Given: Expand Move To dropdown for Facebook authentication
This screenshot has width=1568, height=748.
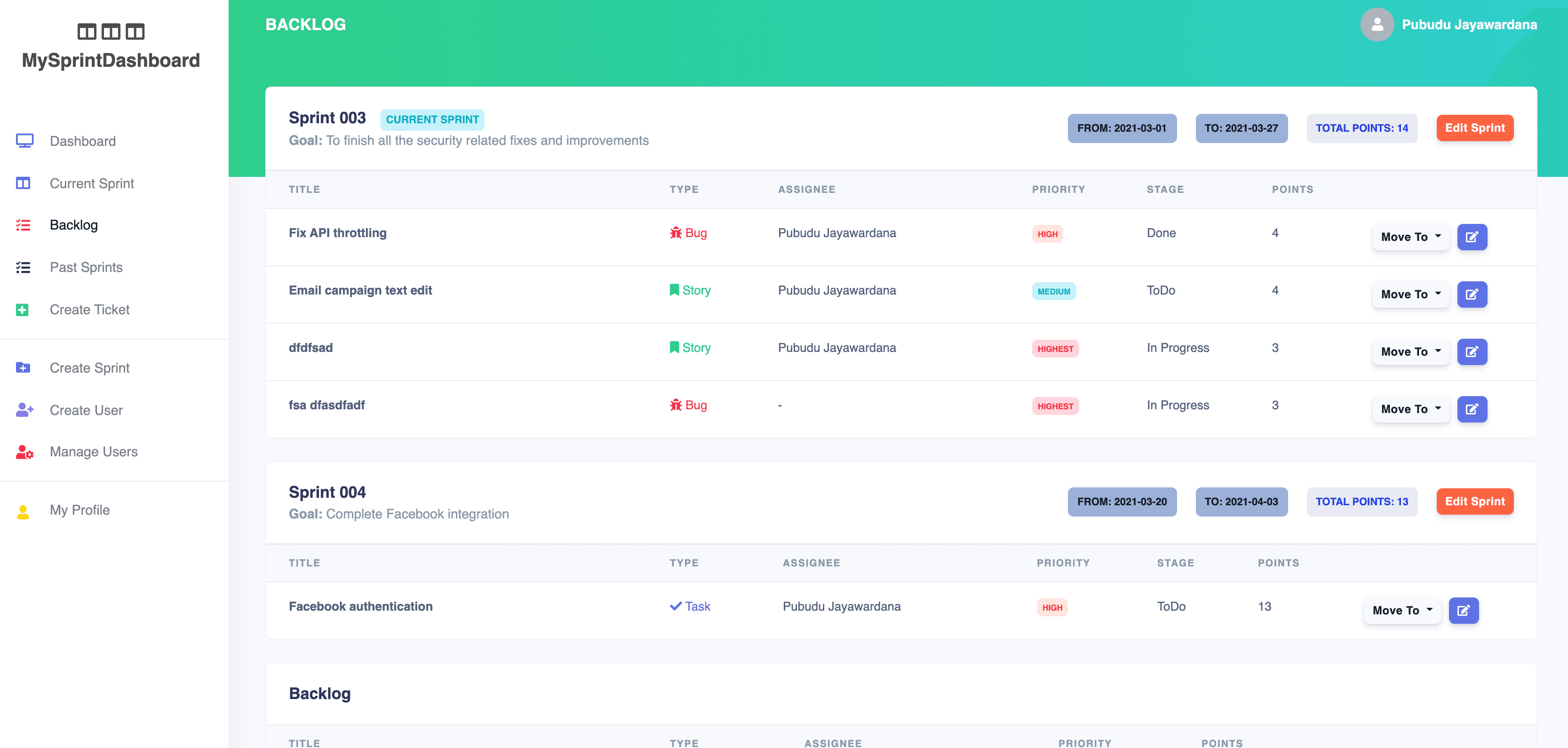Looking at the screenshot, I should click(1401, 610).
